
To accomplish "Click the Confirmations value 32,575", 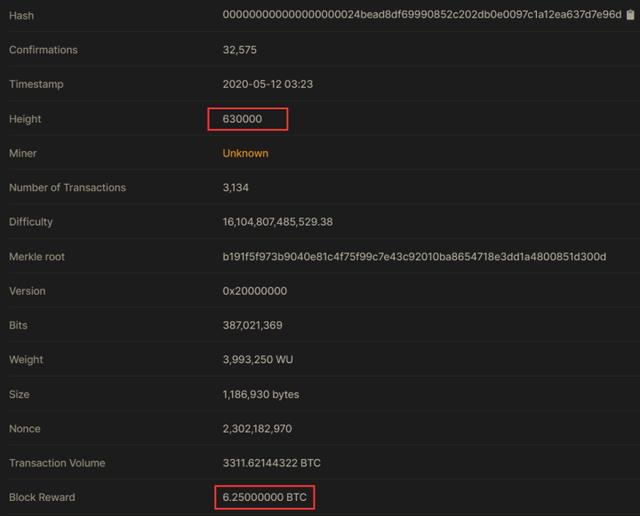I will (x=240, y=50).
